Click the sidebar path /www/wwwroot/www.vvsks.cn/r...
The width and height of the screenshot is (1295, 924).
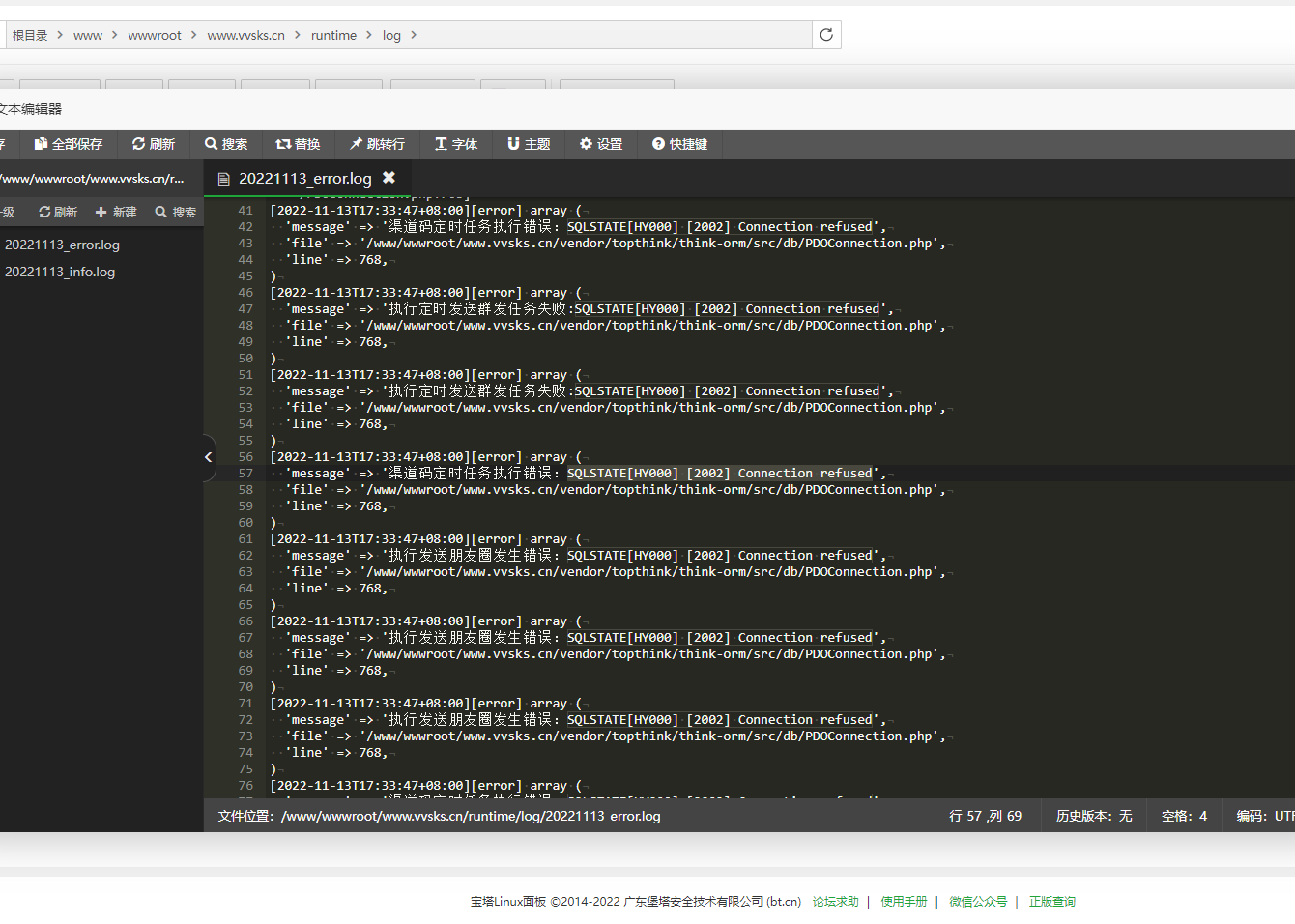point(92,179)
